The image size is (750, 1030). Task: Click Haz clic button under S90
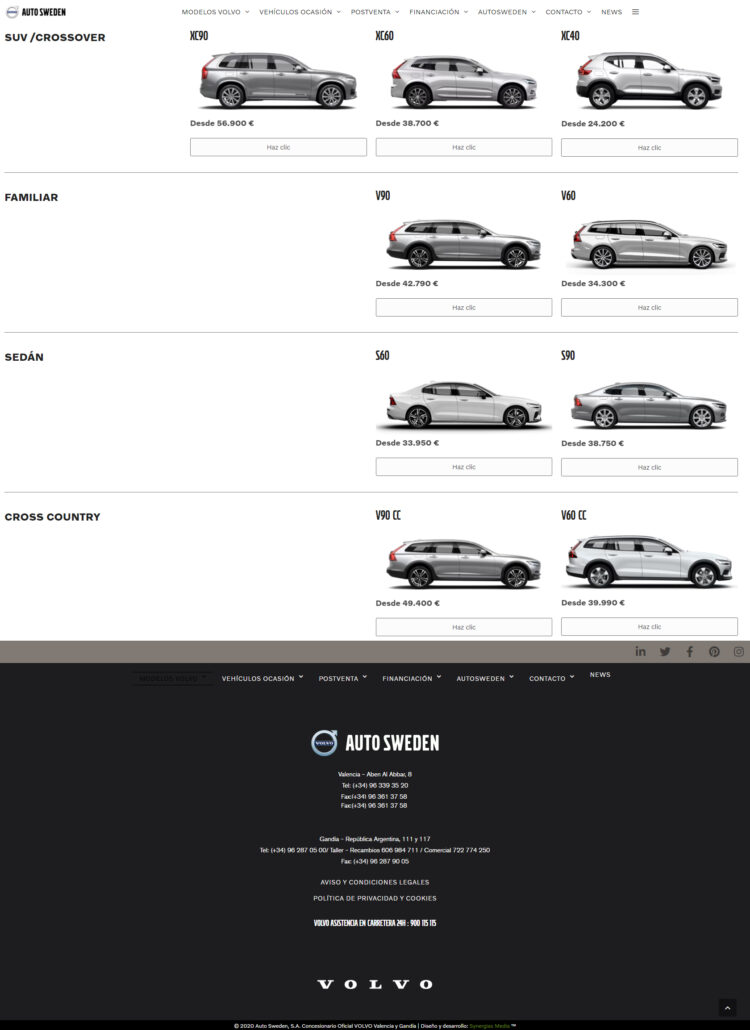650,468
